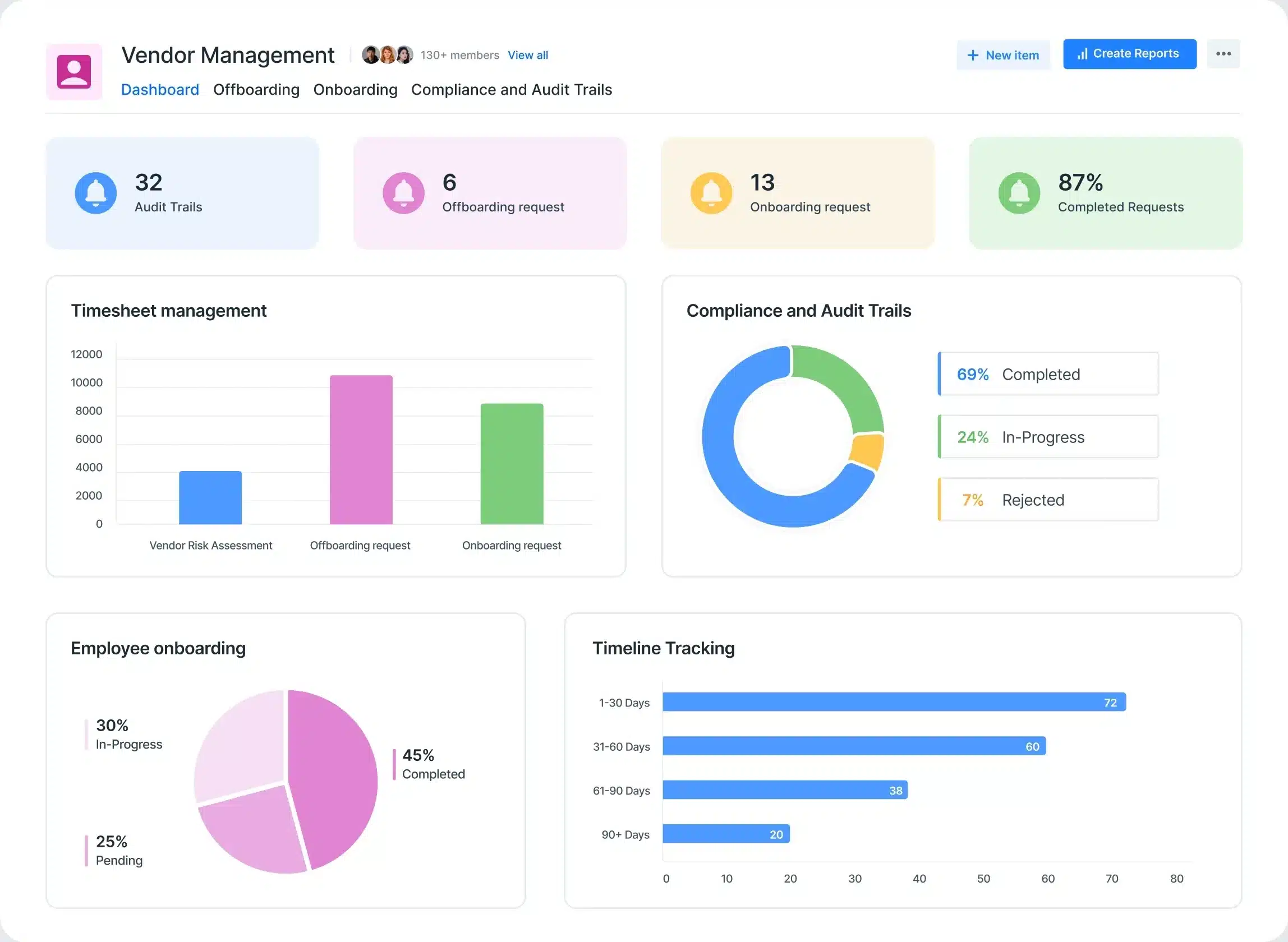Switch to the Offboarding tab
This screenshot has width=1288, height=942.
point(256,90)
